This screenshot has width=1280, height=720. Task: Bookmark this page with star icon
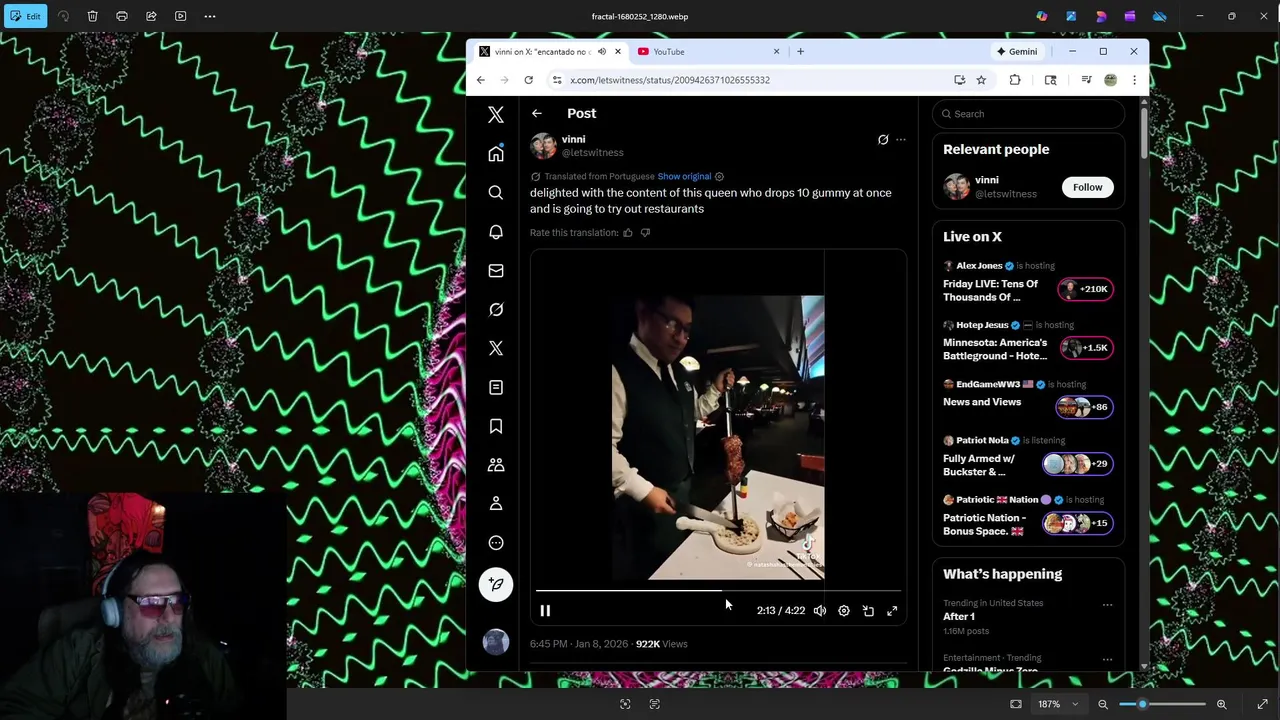pos(981,80)
